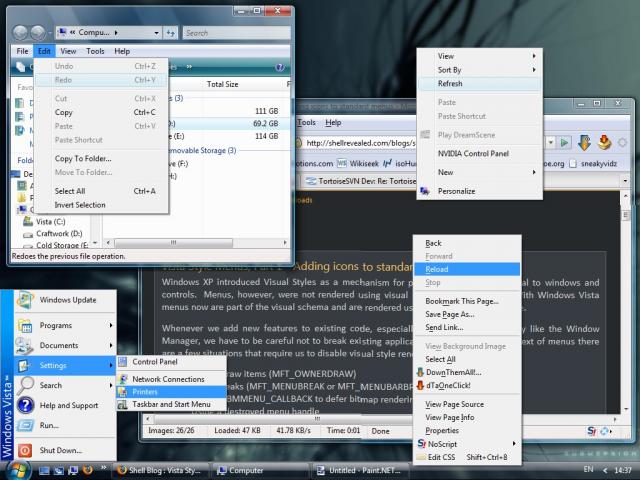Click the Total Size column header

point(222,84)
